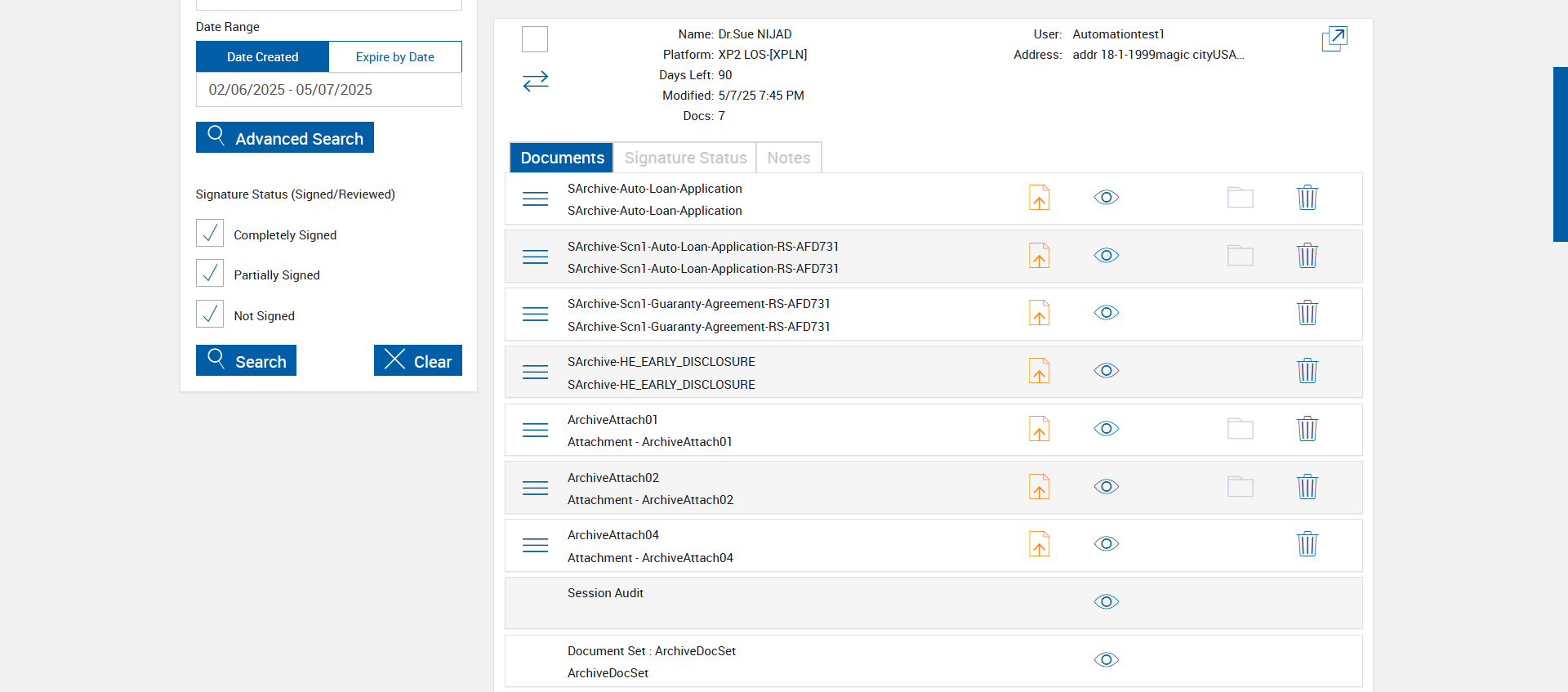1568x692 pixels.
Task: Click the upload icon for ArchiveAttach01
Action: pyautogui.click(x=1039, y=429)
